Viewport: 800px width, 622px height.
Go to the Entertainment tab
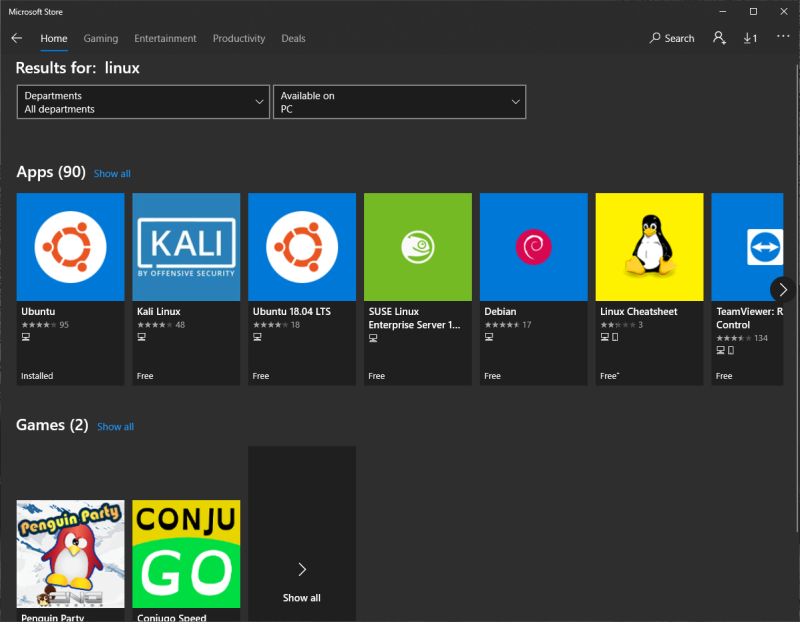click(165, 38)
